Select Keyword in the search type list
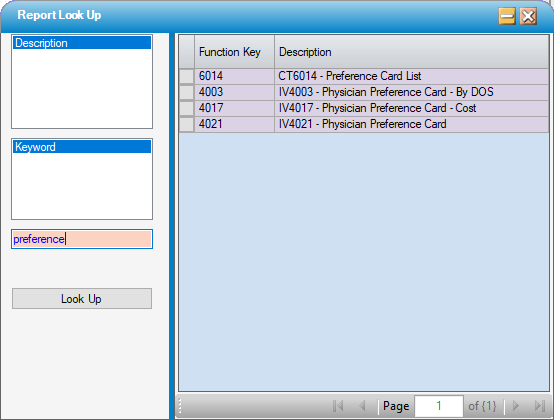Screen dimensions: 554x420 tap(82, 147)
